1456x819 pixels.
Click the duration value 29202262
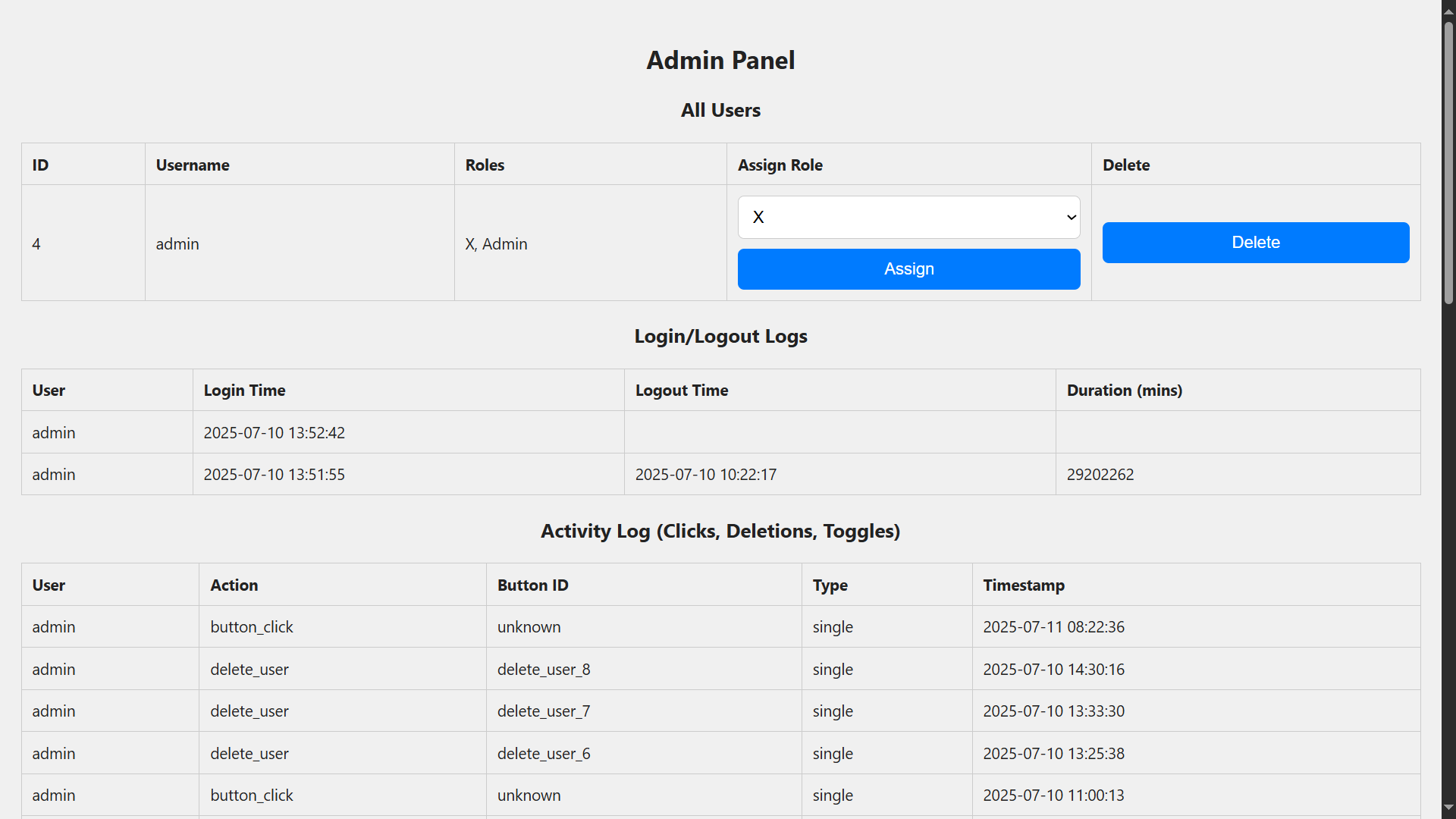coord(1100,475)
